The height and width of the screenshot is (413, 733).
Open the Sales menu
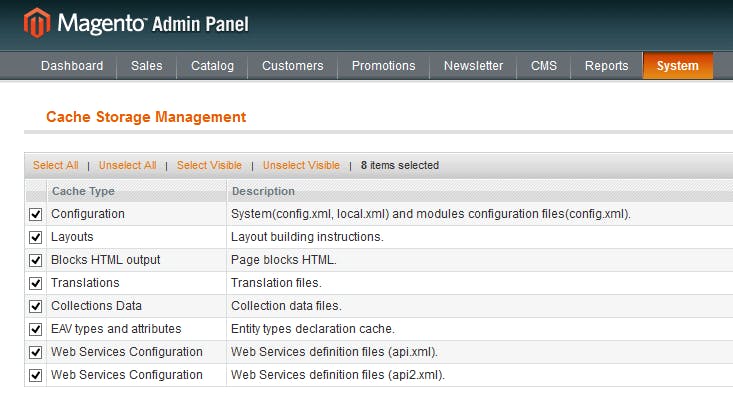coord(147,65)
